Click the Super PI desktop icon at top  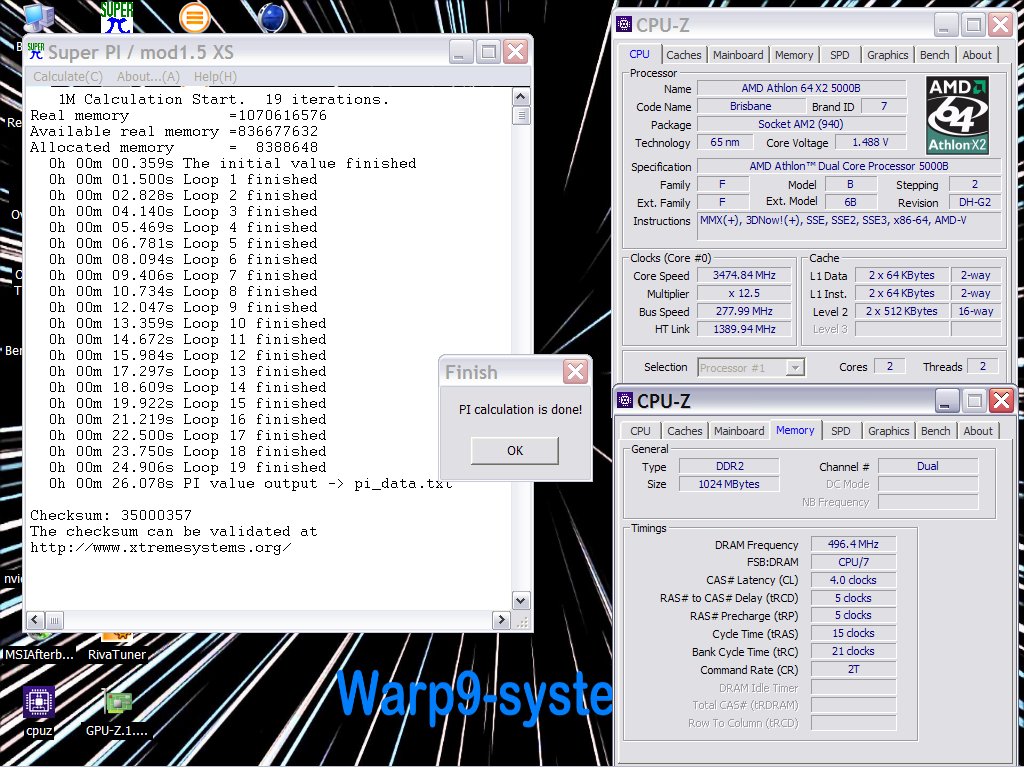click(117, 17)
